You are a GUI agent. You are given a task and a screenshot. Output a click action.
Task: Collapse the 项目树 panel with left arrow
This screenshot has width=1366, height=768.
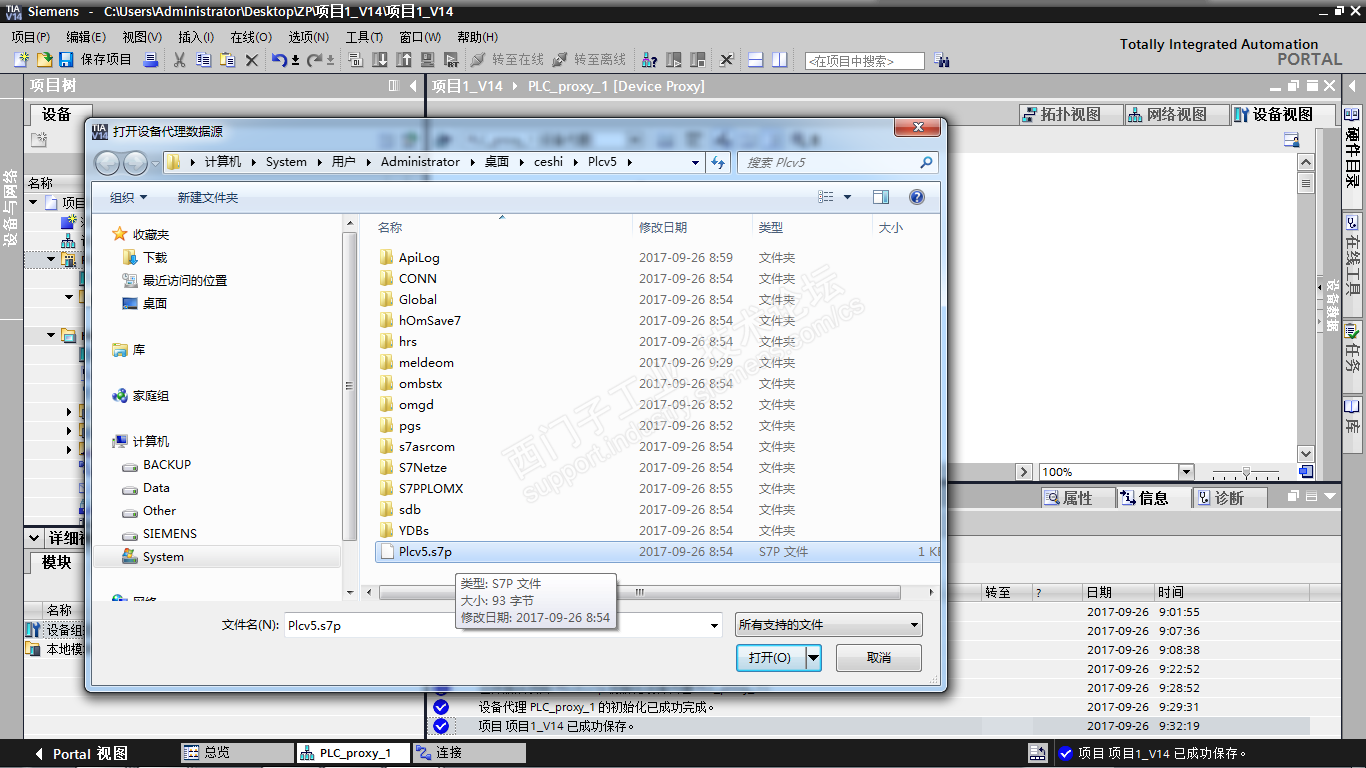coord(414,86)
